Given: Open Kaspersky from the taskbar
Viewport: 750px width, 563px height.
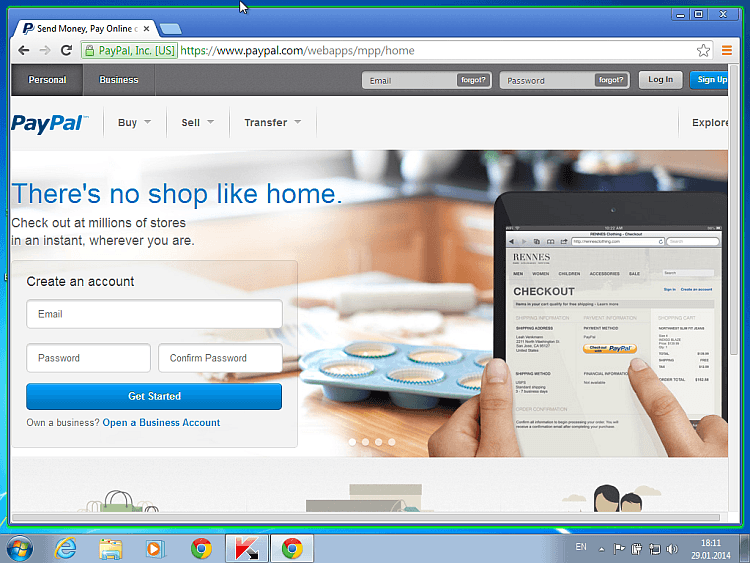Looking at the screenshot, I should pos(247,548).
